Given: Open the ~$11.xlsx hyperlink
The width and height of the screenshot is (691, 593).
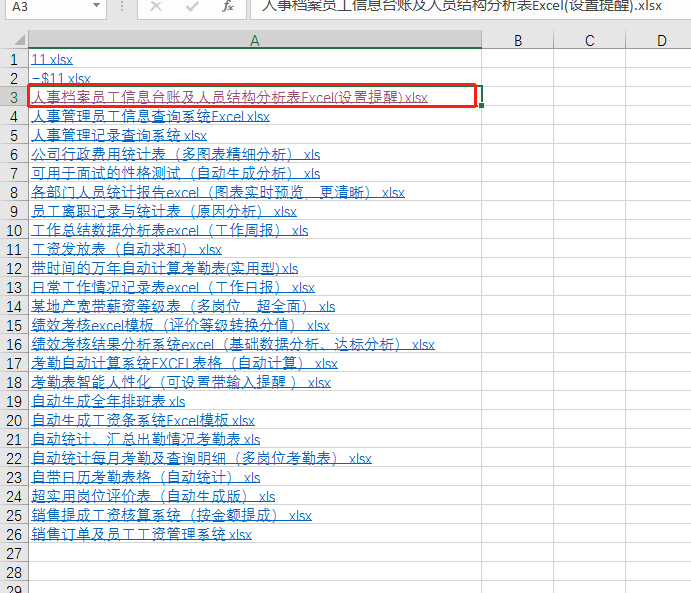Looking at the screenshot, I should pos(61,78).
